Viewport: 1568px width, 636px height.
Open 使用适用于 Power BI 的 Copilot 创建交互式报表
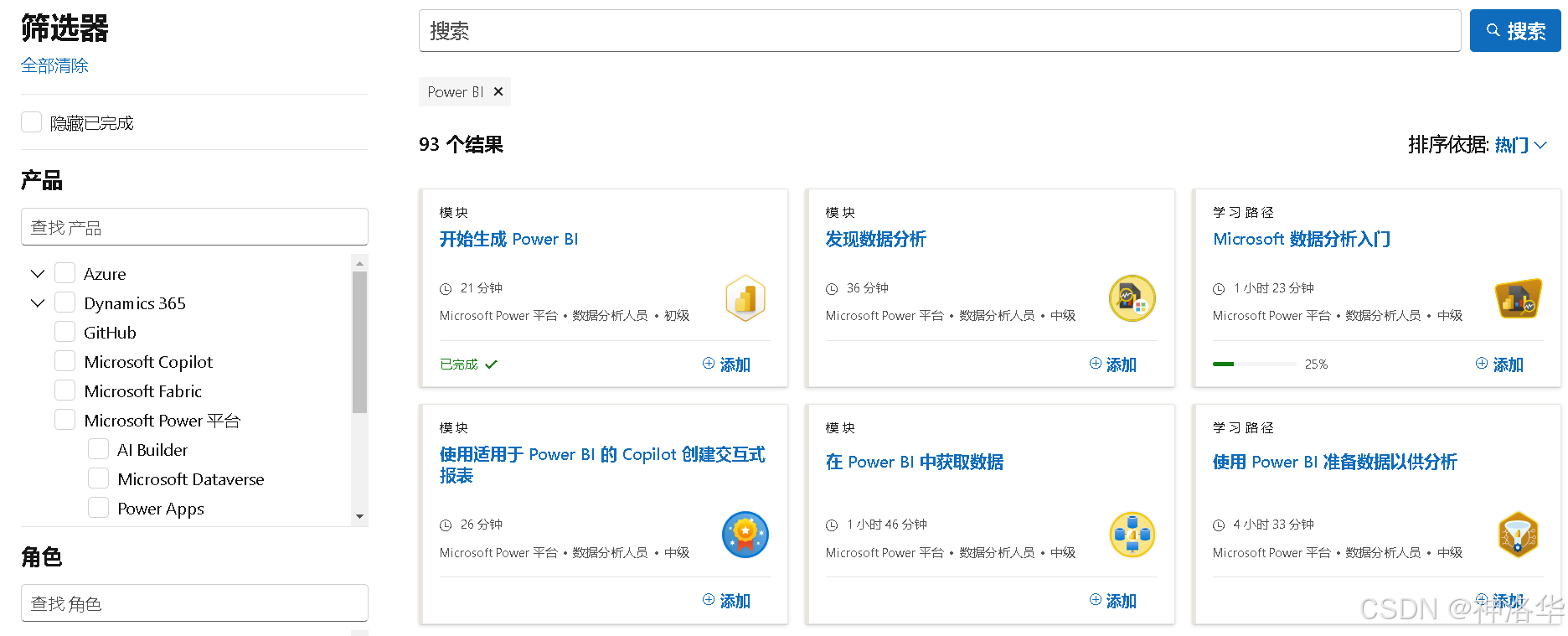tap(602, 464)
